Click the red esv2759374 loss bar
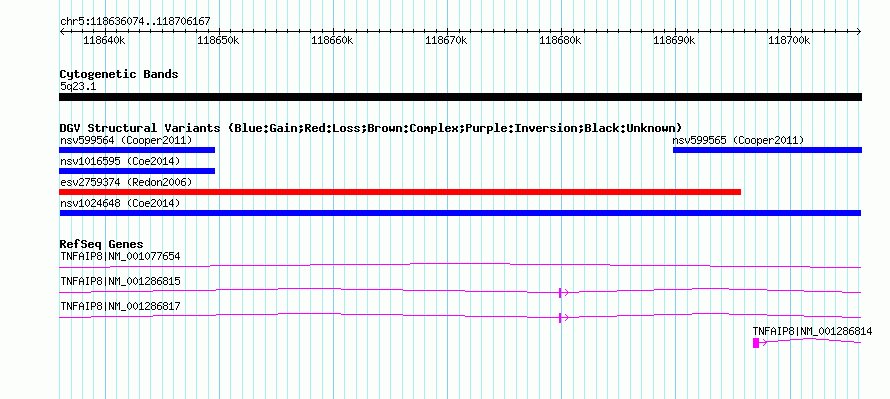 pos(400,192)
